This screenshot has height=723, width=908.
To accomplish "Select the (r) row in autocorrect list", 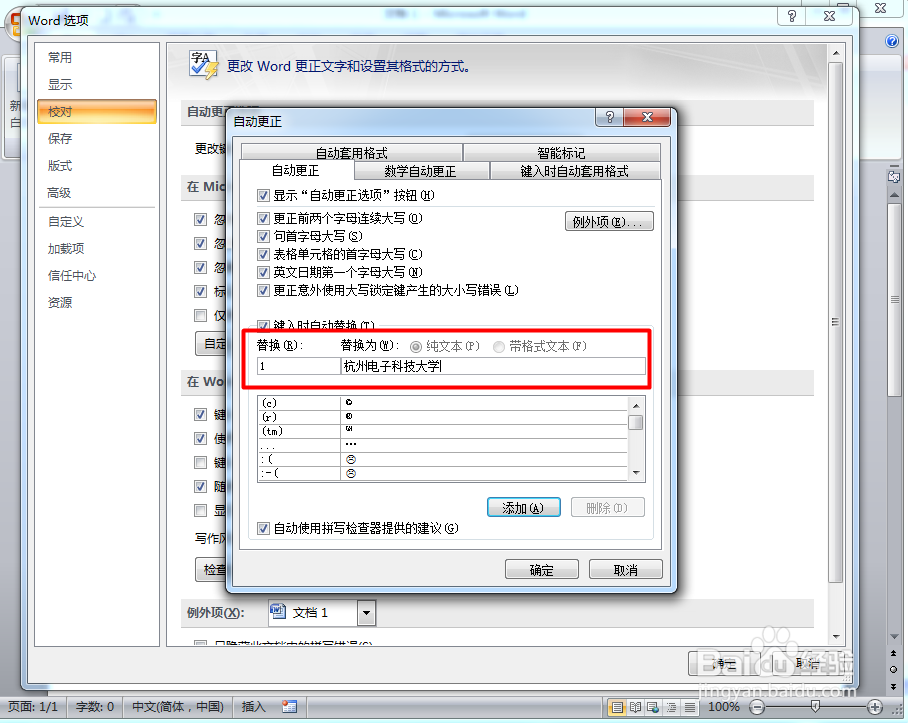I will pos(442,417).
